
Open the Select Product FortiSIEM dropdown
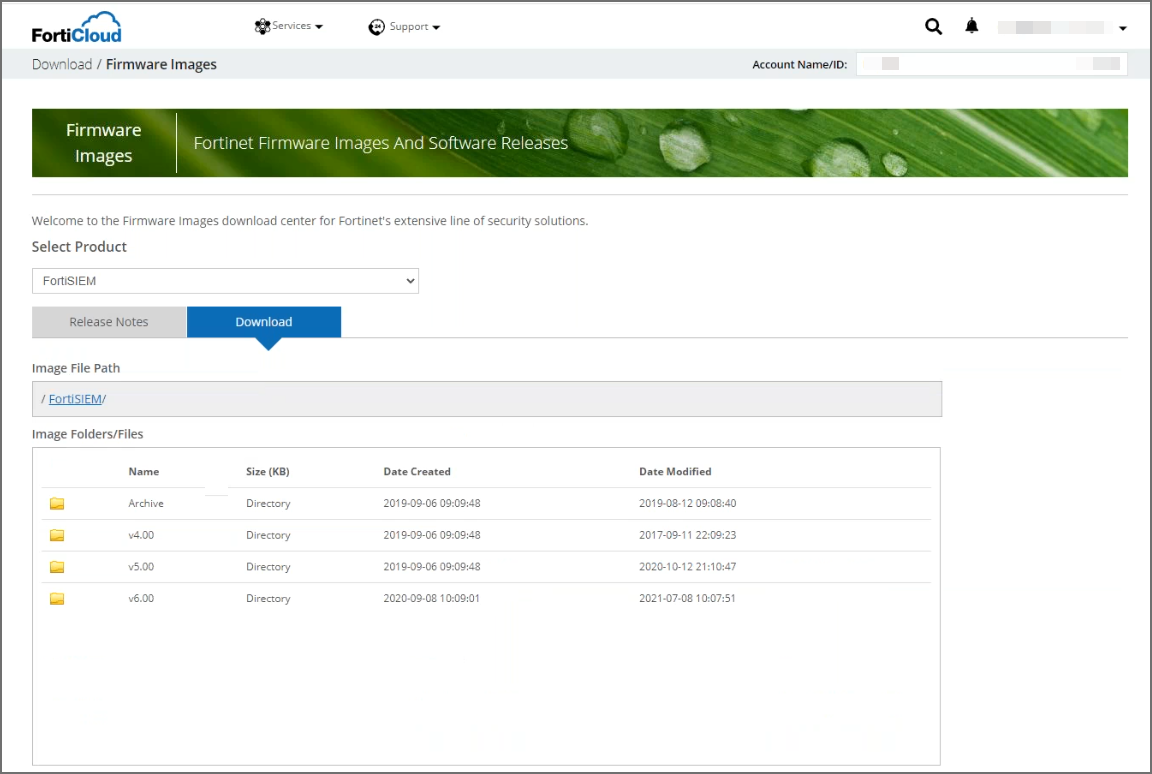coord(225,281)
